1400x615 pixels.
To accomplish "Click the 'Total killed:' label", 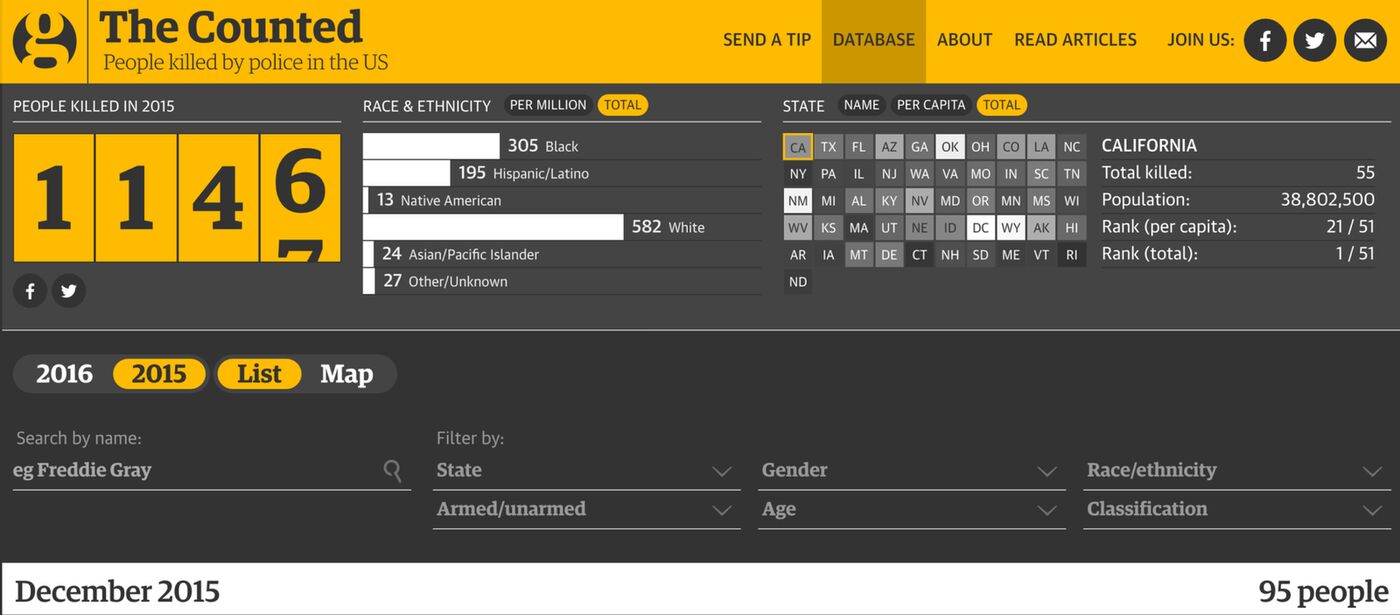I will [1147, 173].
